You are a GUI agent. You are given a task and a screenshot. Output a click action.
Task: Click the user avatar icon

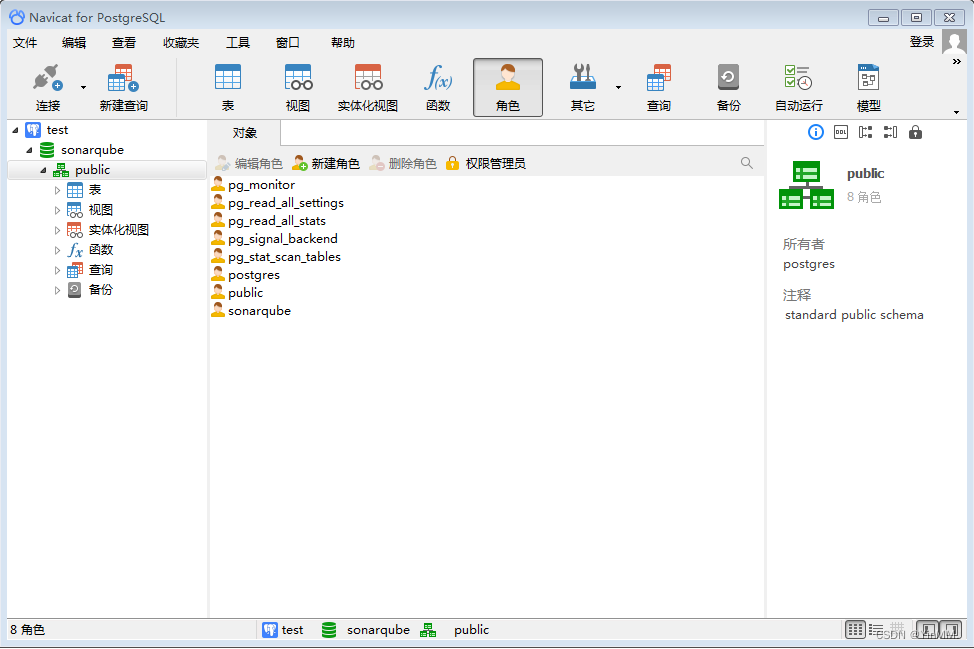[954, 42]
